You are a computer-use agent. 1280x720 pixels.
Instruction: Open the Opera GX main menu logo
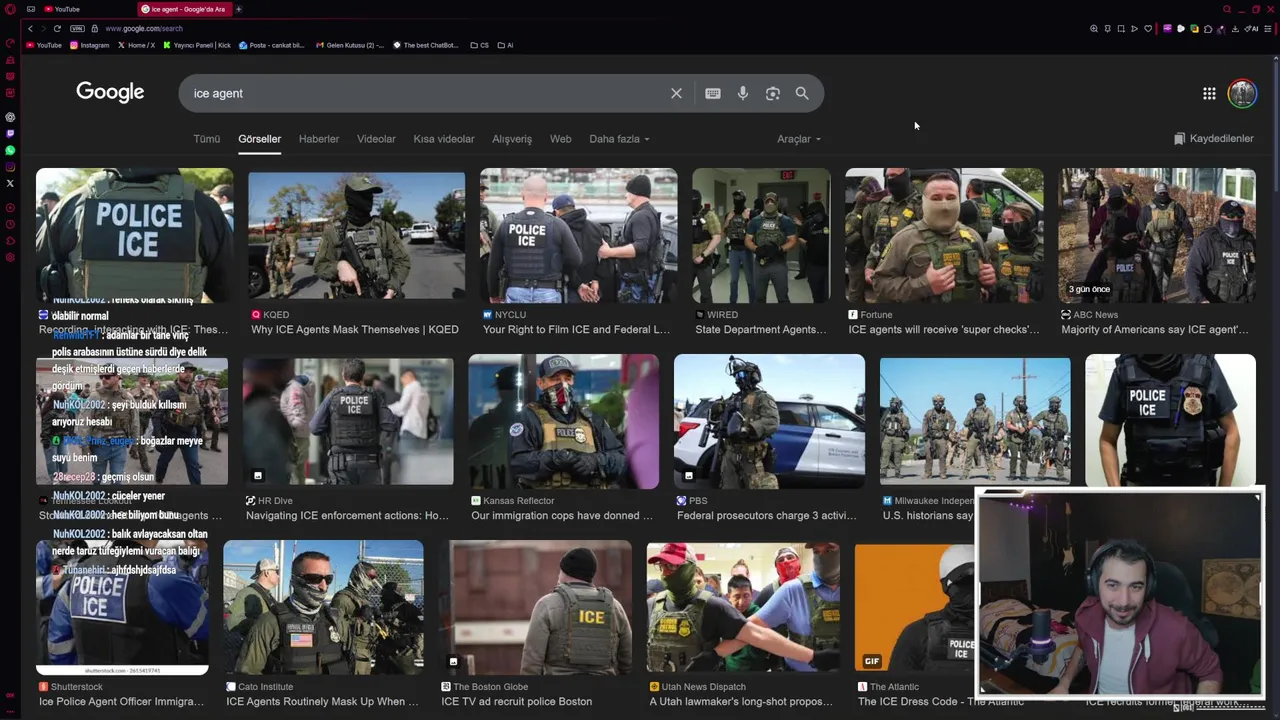(x=10, y=9)
